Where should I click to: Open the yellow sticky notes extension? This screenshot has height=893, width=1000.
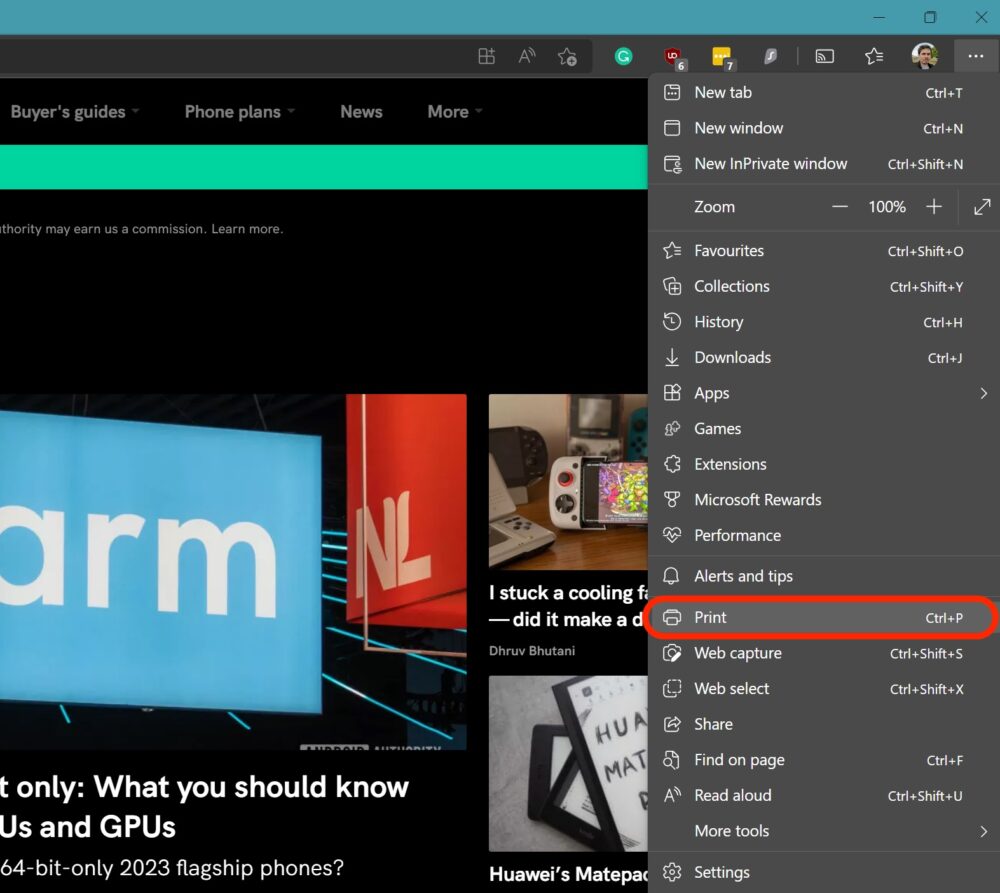coord(721,56)
